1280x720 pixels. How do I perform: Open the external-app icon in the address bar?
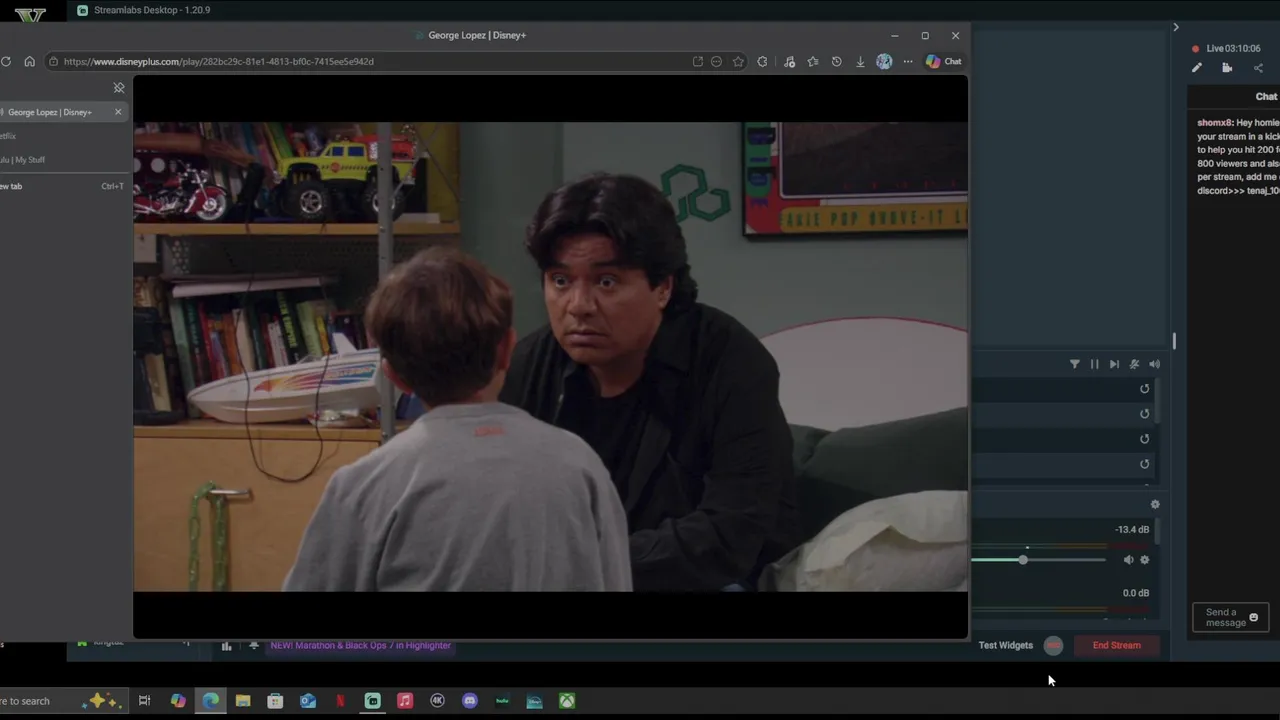point(698,61)
